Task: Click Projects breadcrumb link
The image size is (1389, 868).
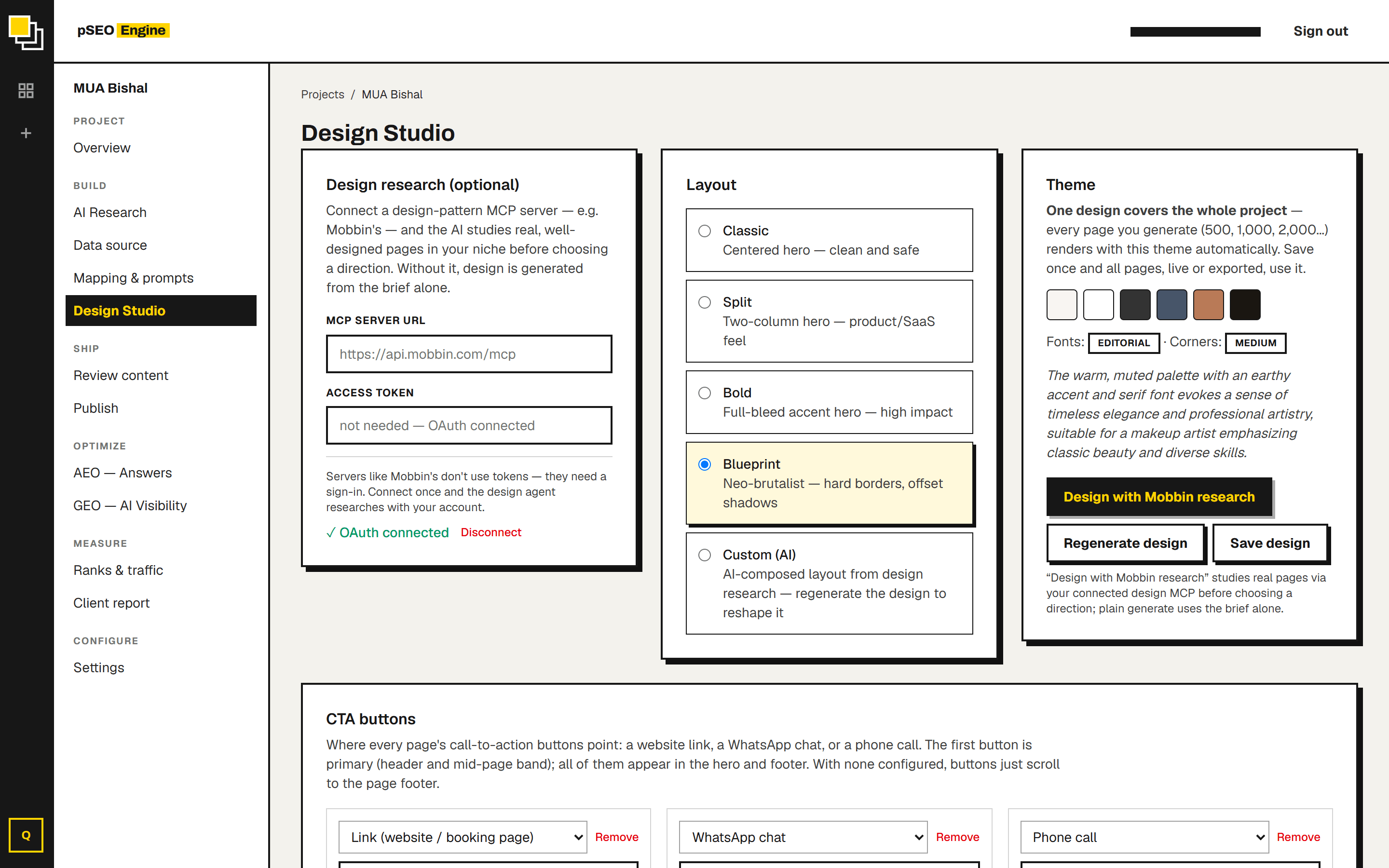Action: (323, 94)
